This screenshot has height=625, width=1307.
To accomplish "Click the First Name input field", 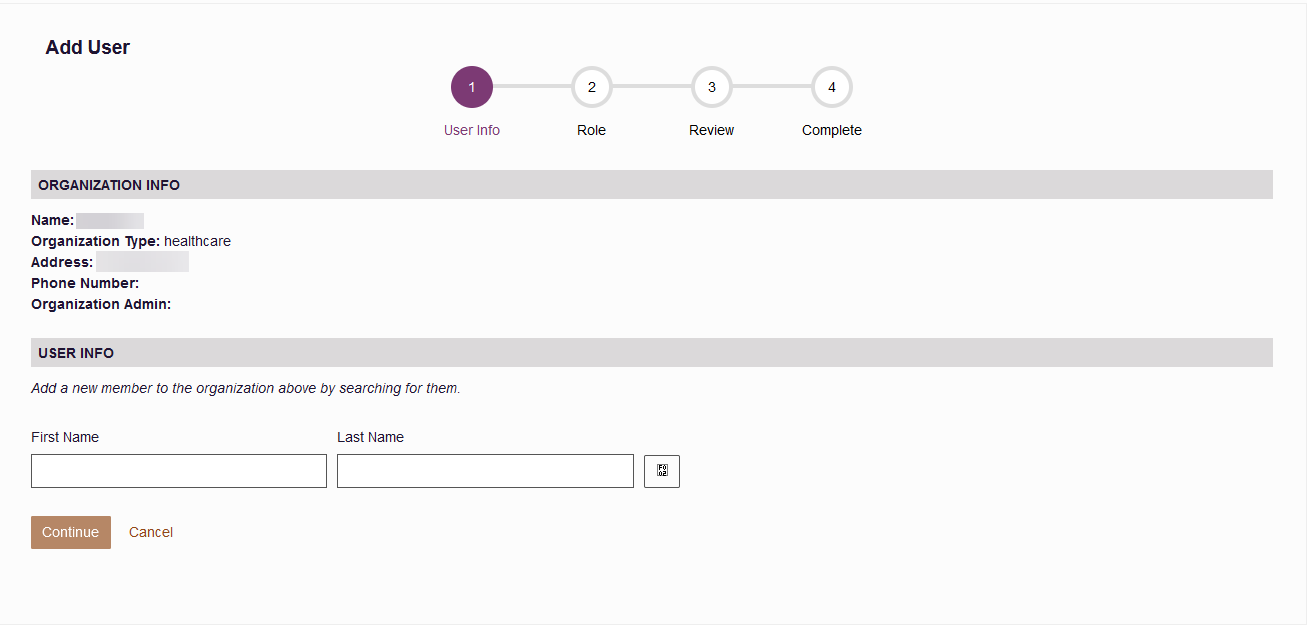I will point(179,471).
